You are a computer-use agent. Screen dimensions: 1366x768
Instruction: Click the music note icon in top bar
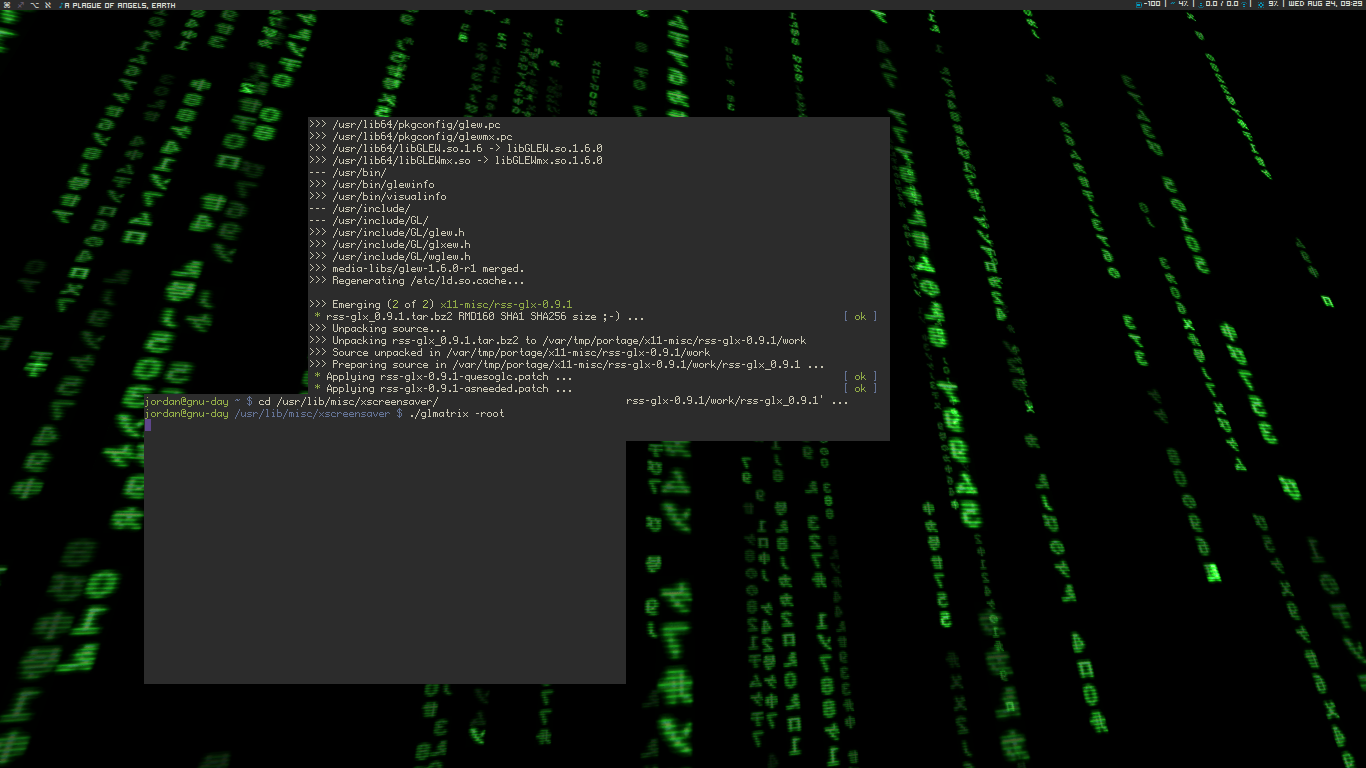click(61, 5)
